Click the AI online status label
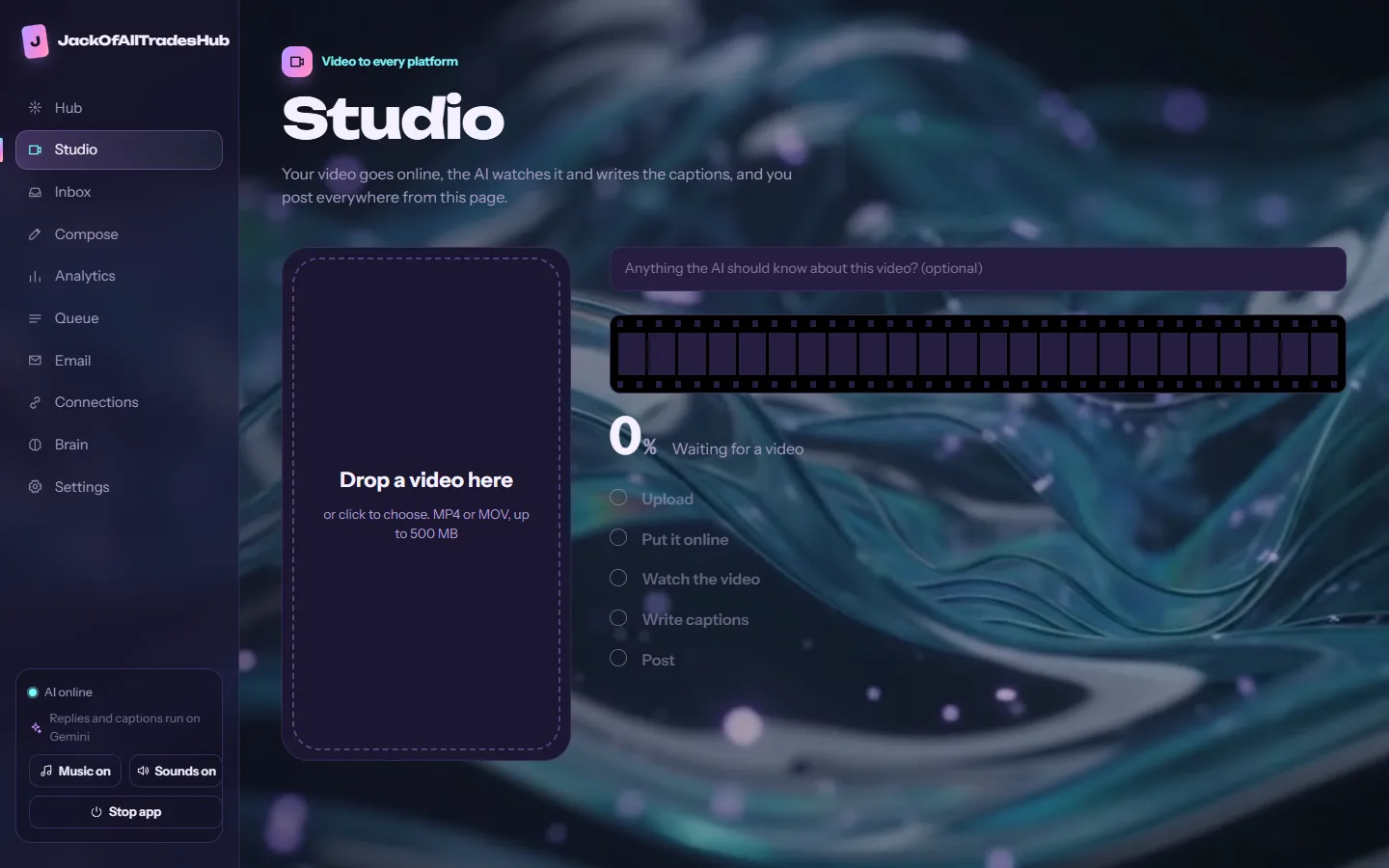The height and width of the screenshot is (868, 1389). 68,692
